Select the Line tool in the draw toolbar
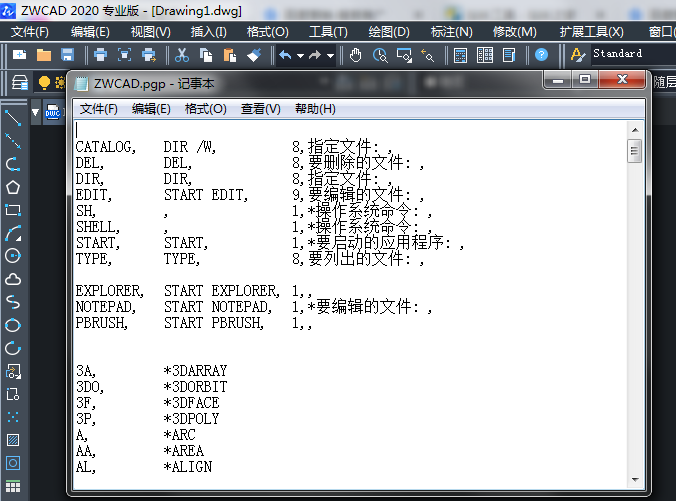676x501 pixels. 13,118
